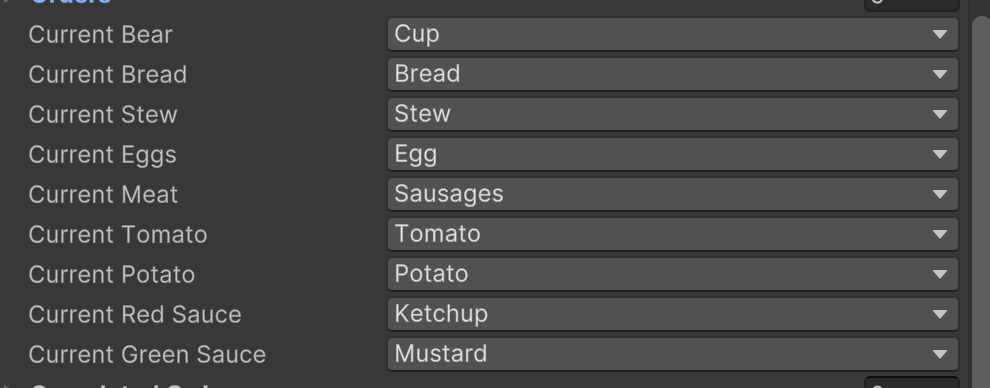The height and width of the screenshot is (388, 990).
Task: Open the Current Tomato dropdown
Action: (673, 234)
